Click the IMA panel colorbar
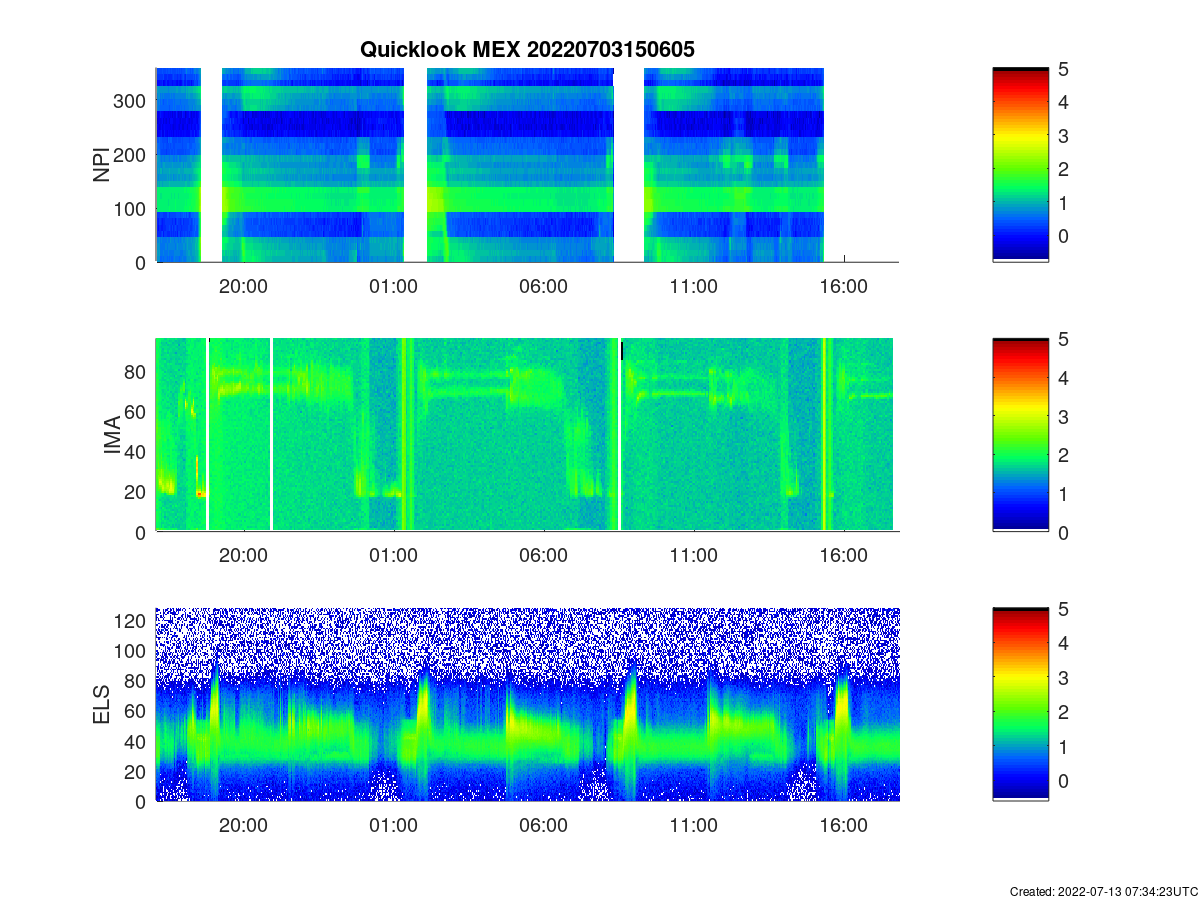This screenshot has width=1200, height=900. coord(1021,435)
